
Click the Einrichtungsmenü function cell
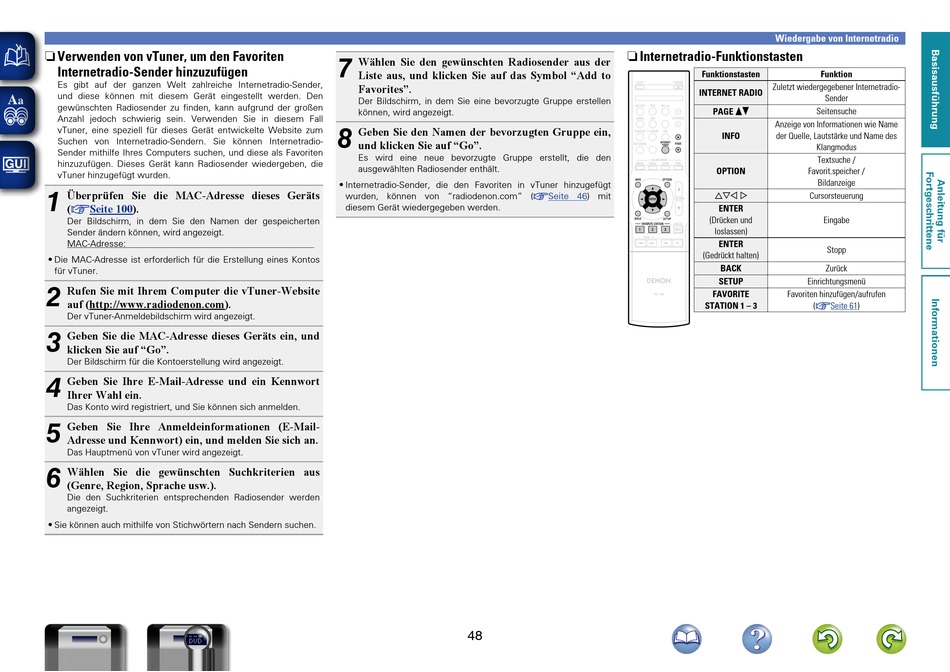point(836,281)
